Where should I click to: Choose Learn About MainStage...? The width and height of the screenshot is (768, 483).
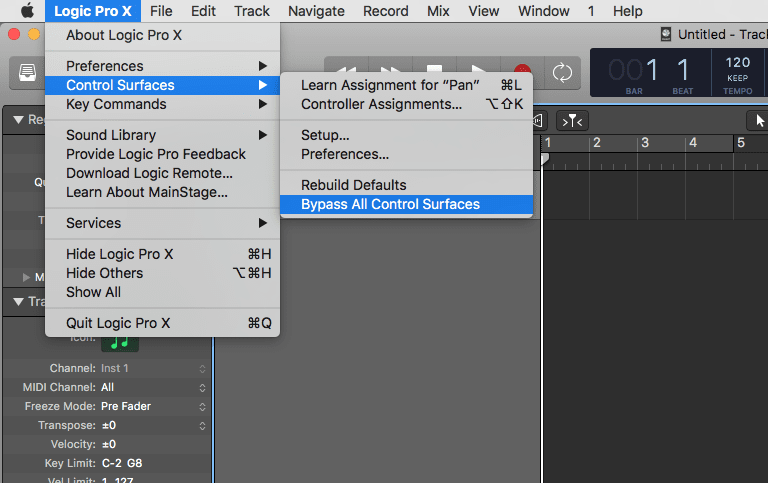(162, 192)
